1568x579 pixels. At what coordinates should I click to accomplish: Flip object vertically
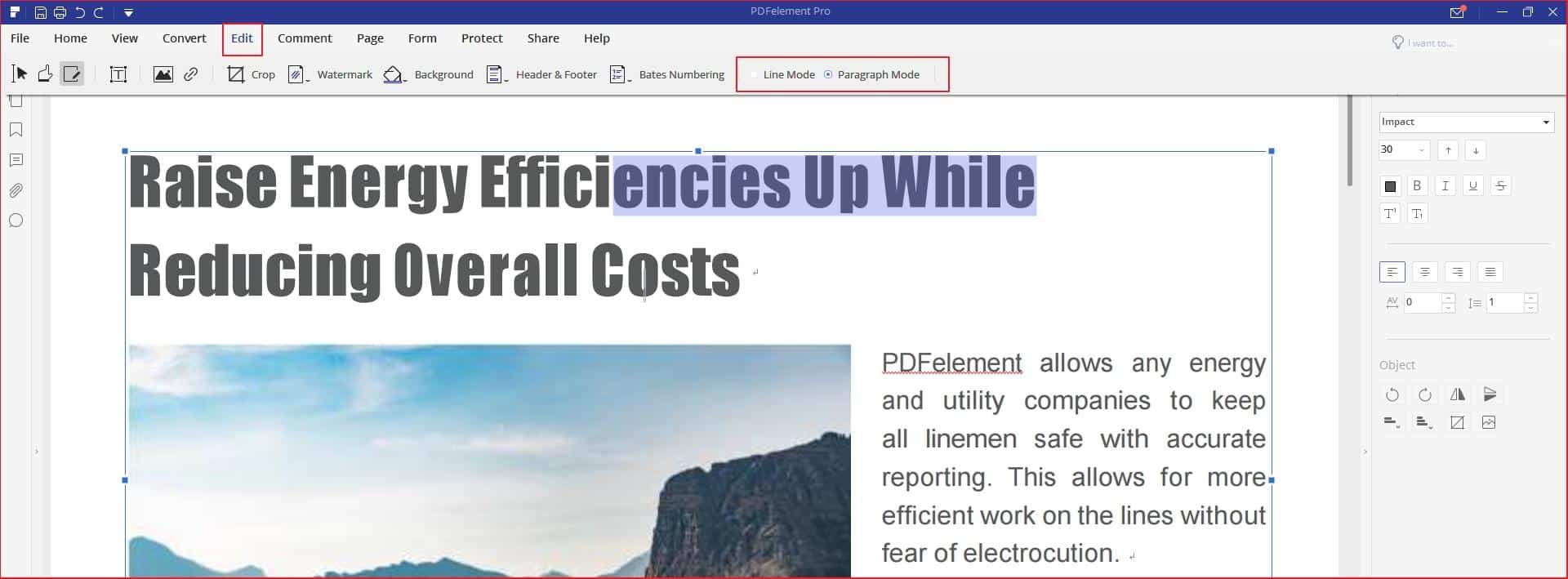click(1490, 395)
